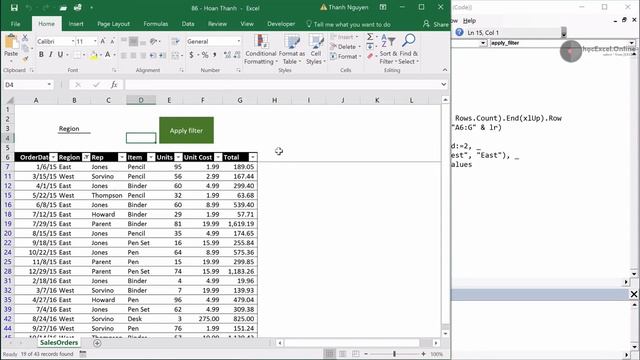Increase font size with large A
The height and width of the screenshot is (360, 640).
pyautogui.click(x=103, y=41)
